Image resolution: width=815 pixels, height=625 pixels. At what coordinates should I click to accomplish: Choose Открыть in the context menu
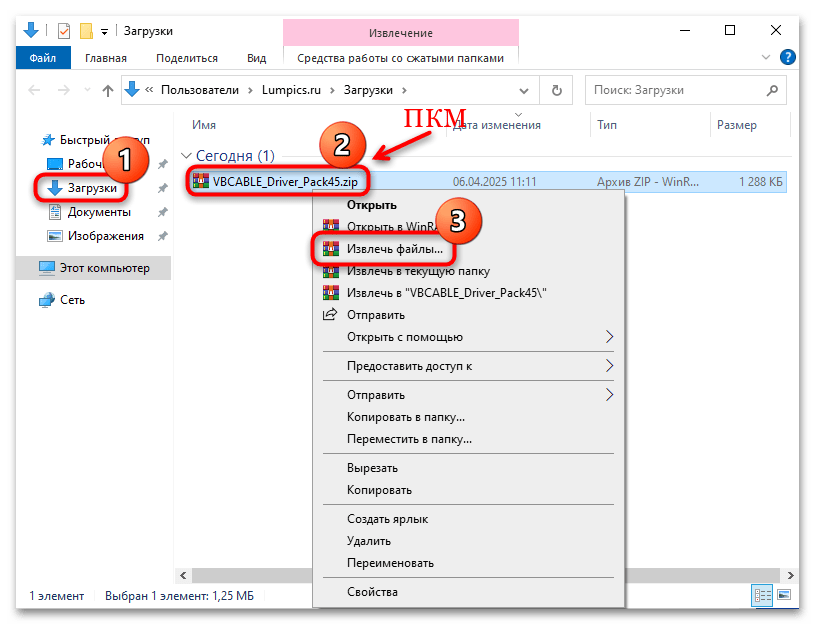tap(371, 205)
